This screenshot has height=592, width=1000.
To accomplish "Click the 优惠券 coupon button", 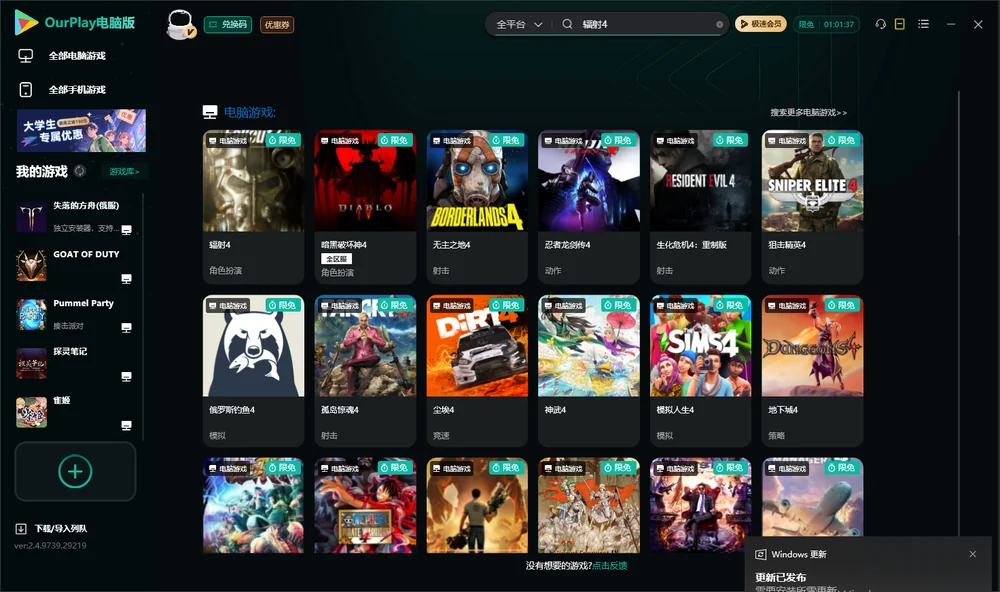I will click(x=277, y=24).
